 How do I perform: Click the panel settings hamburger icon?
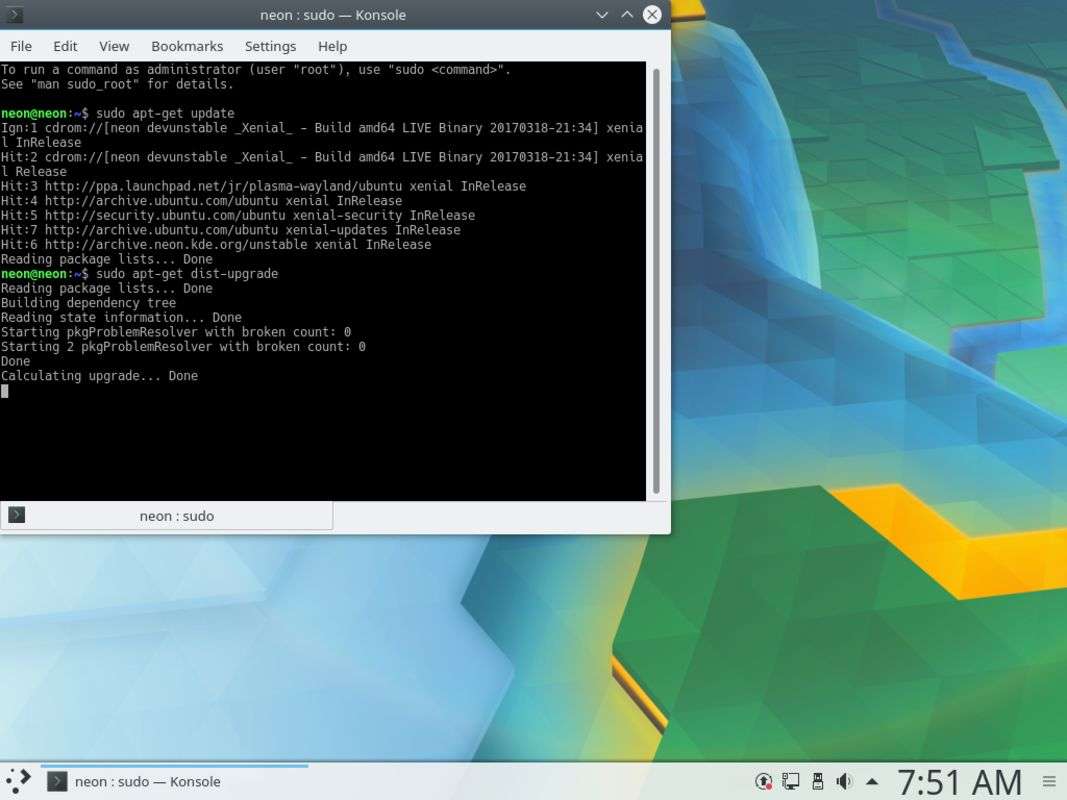coord(1049,781)
